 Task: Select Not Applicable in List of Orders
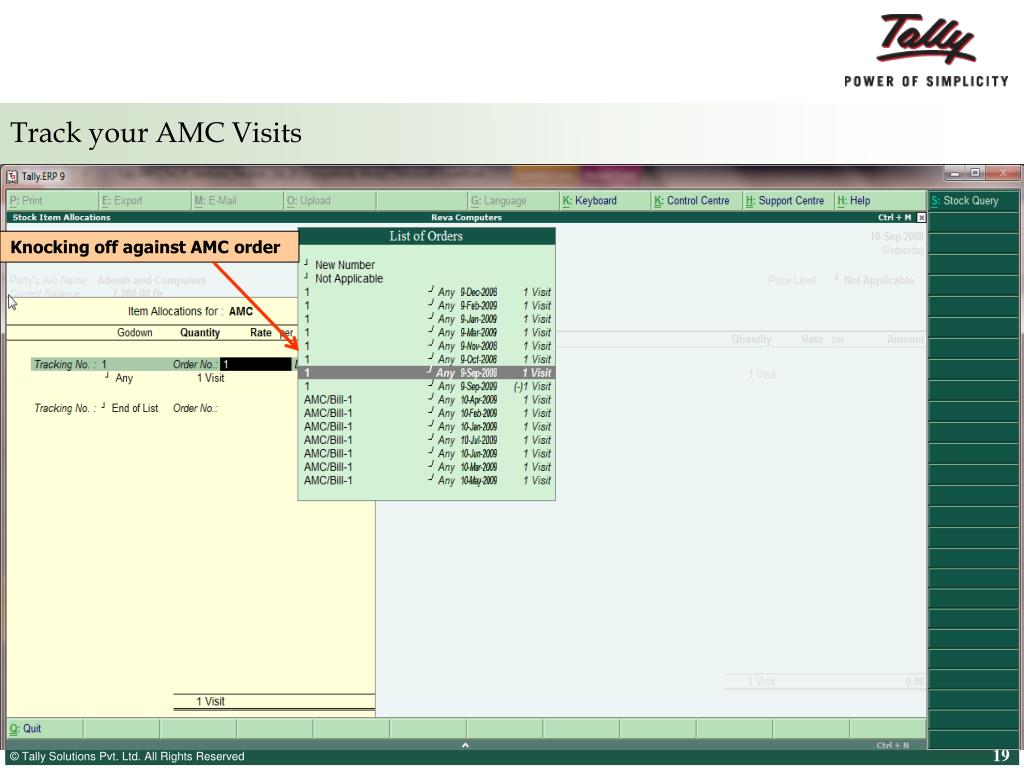pyautogui.click(x=349, y=278)
